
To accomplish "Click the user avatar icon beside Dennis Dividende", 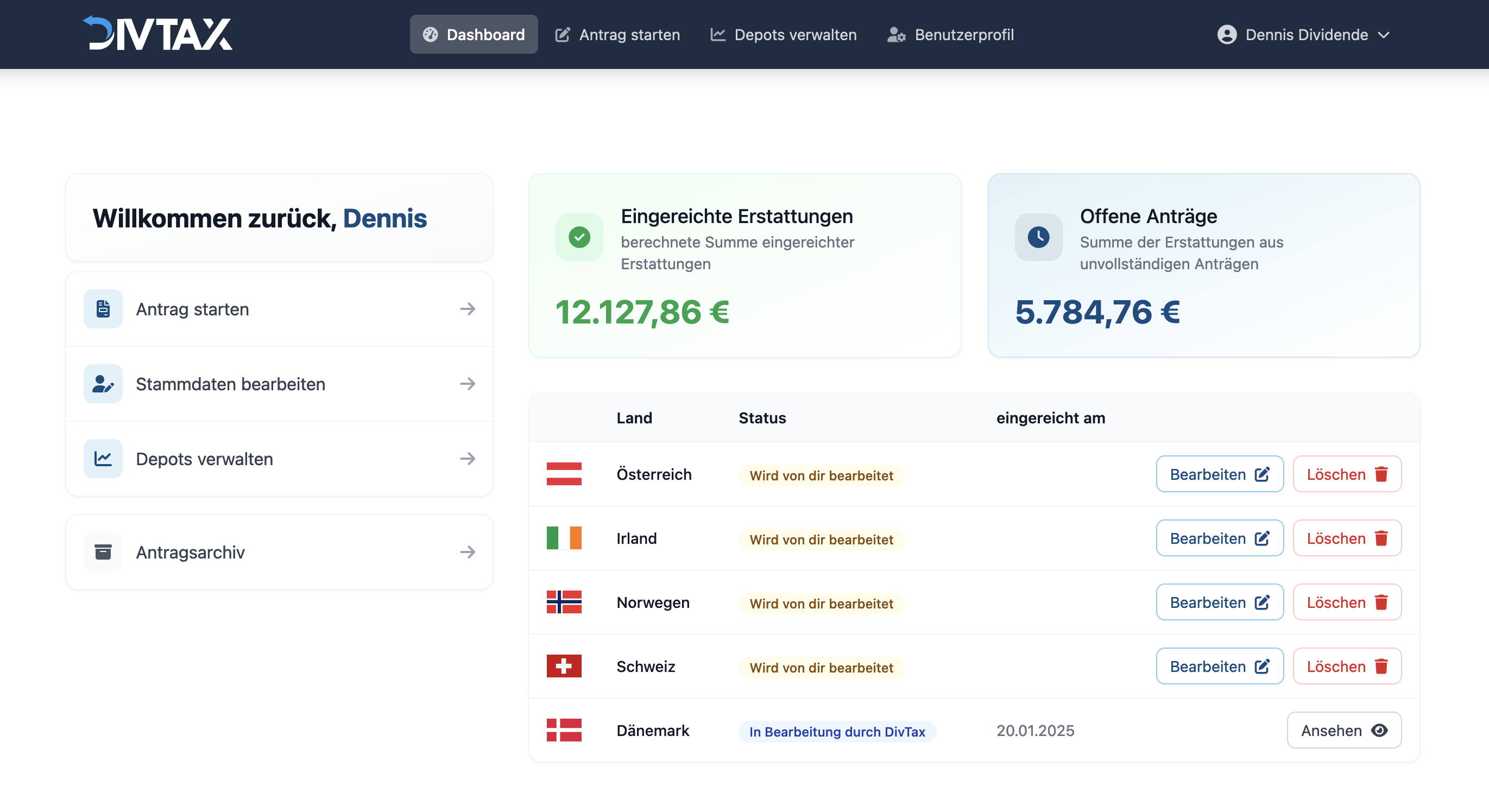I will click(1227, 35).
